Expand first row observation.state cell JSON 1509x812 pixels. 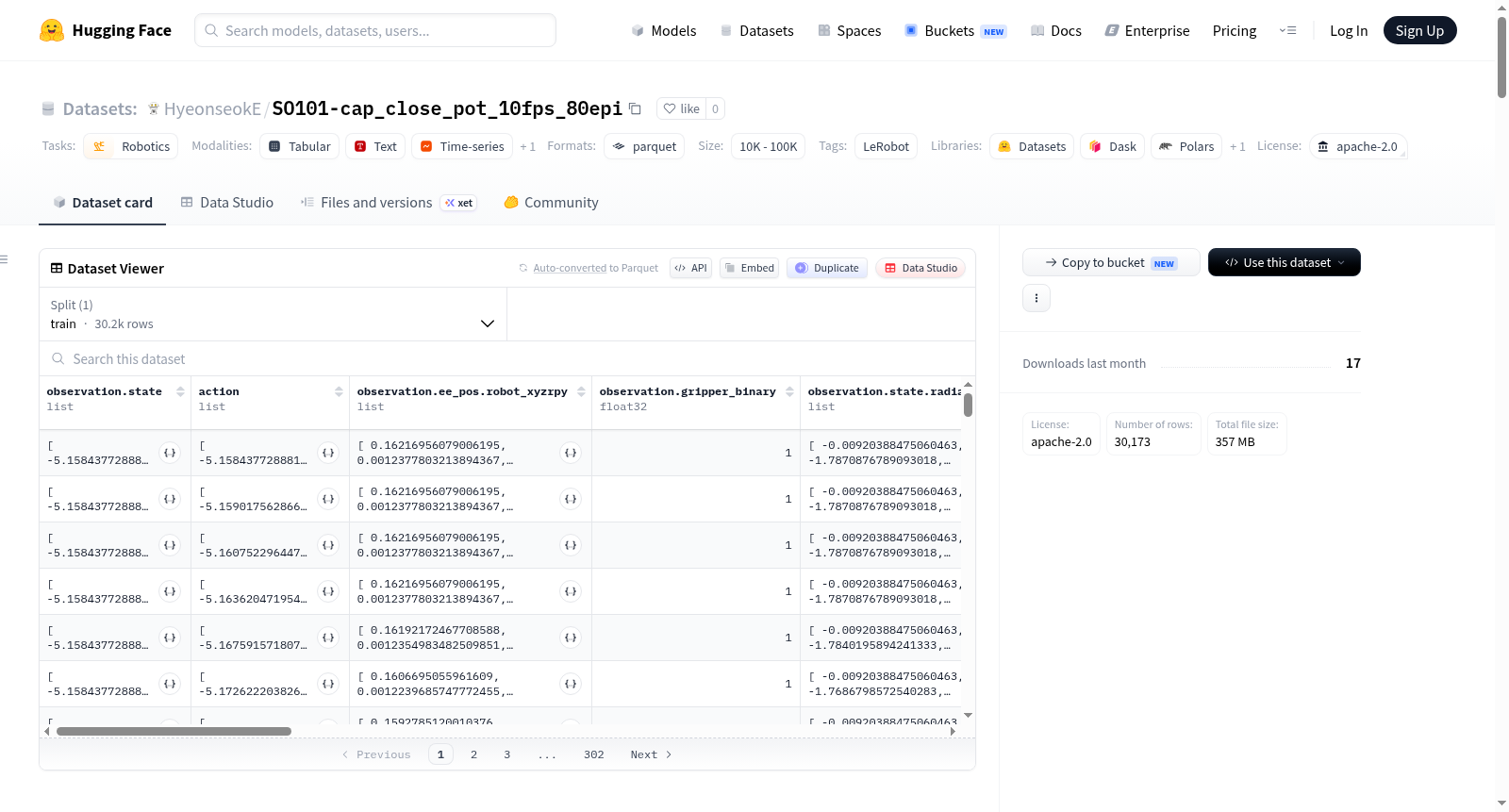(170, 453)
